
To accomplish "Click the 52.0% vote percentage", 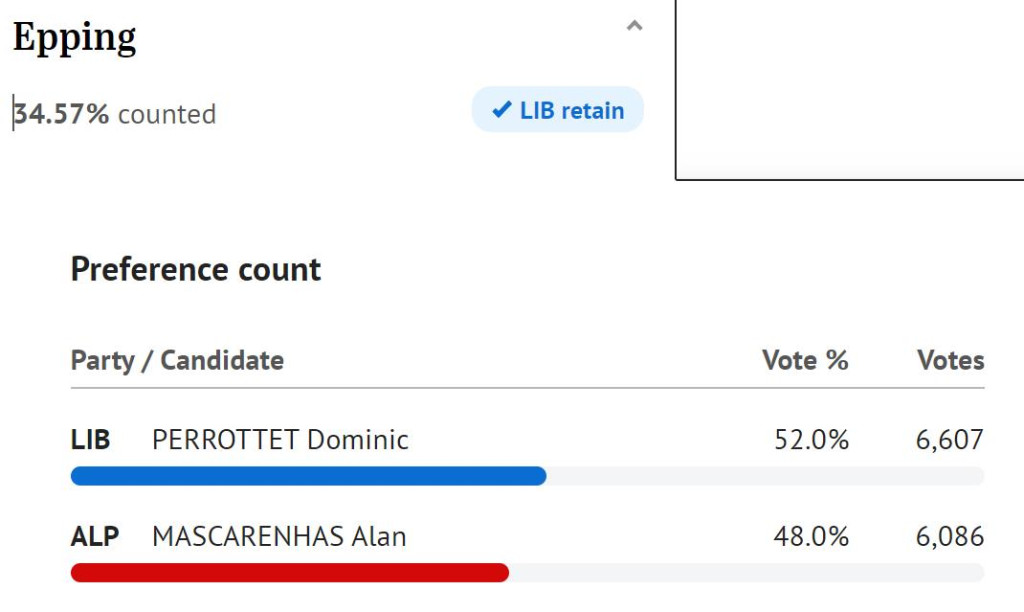I will [812, 440].
